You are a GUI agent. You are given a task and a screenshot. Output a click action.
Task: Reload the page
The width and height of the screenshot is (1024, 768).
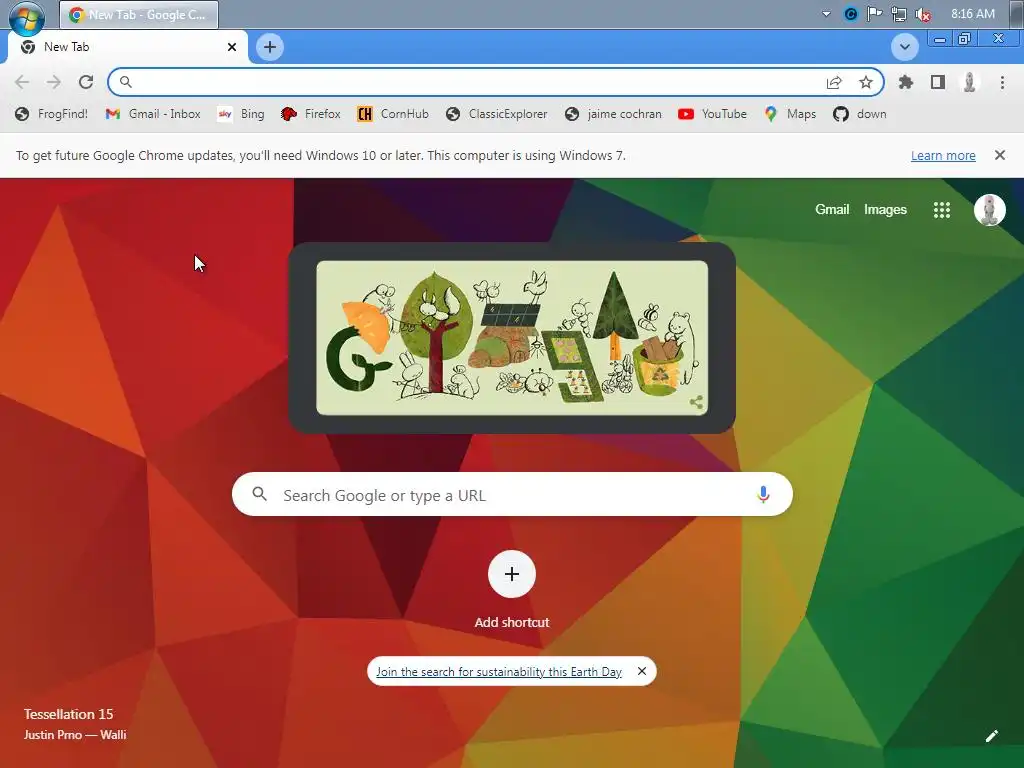click(86, 82)
